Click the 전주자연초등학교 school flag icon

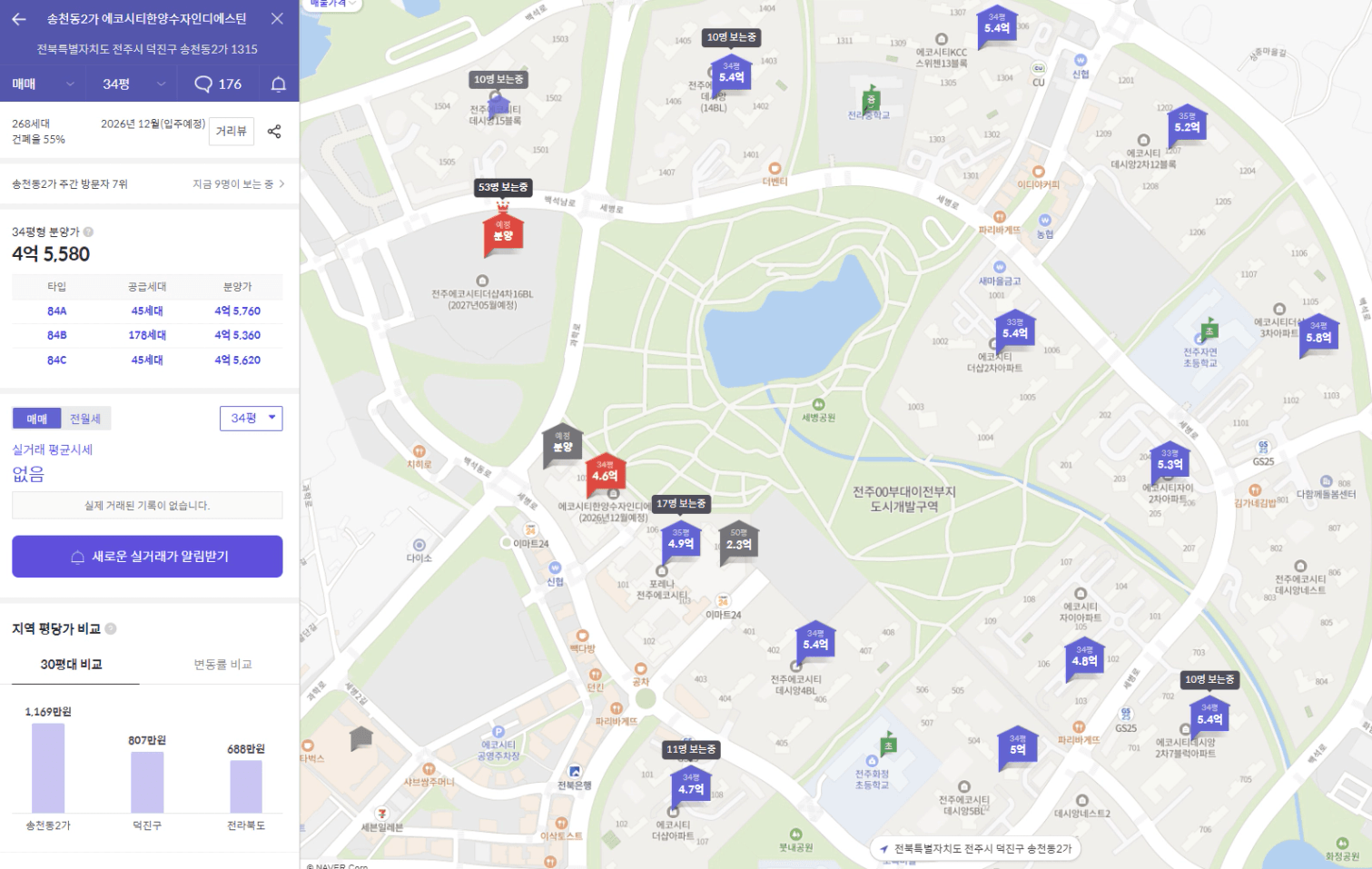coord(1209,330)
